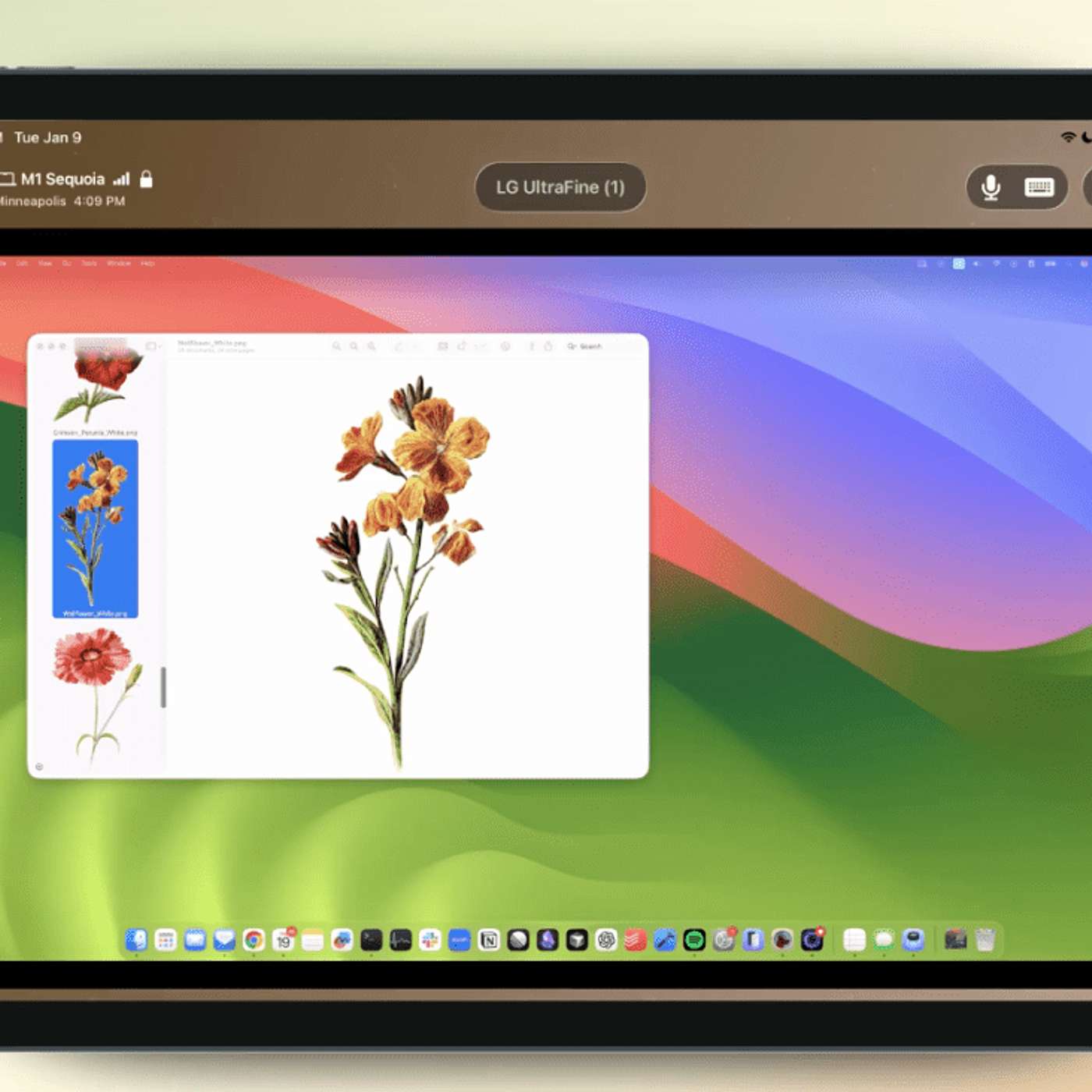
Task: Click the microphone icon in top overlay
Action: (x=991, y=187)
